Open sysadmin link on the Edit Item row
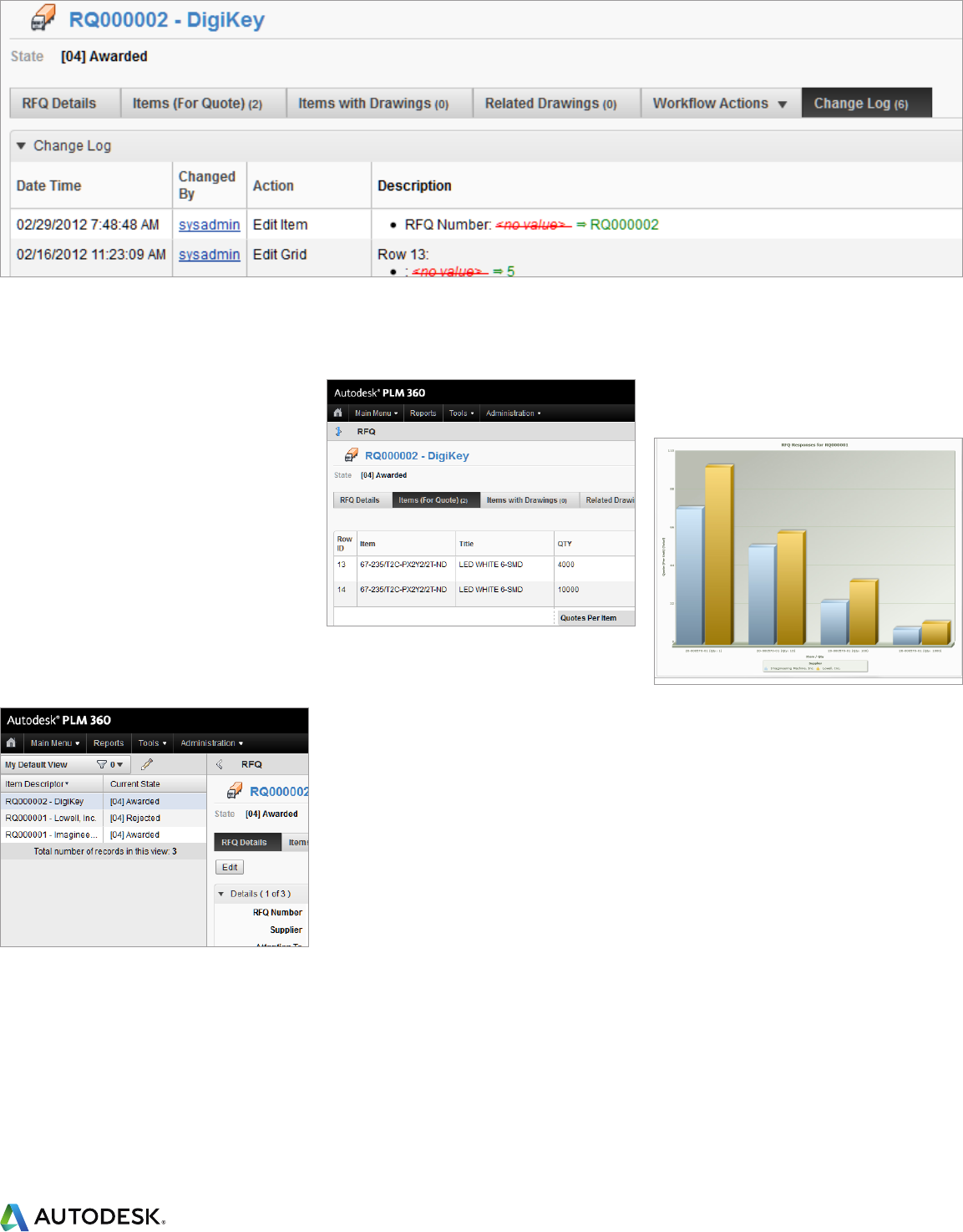Screen dimensions: 963x1232 [209, 225]
